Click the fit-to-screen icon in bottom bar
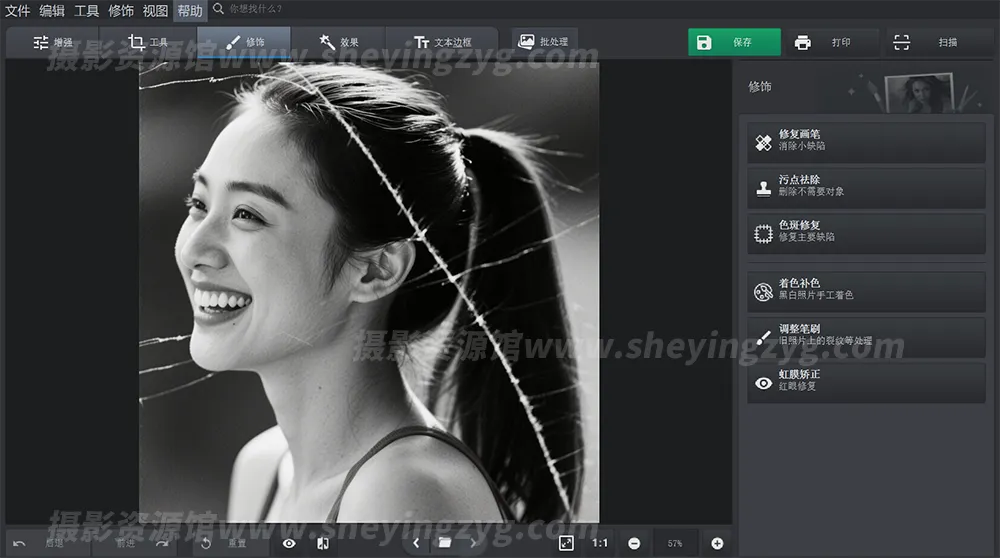 pos(566,543)
